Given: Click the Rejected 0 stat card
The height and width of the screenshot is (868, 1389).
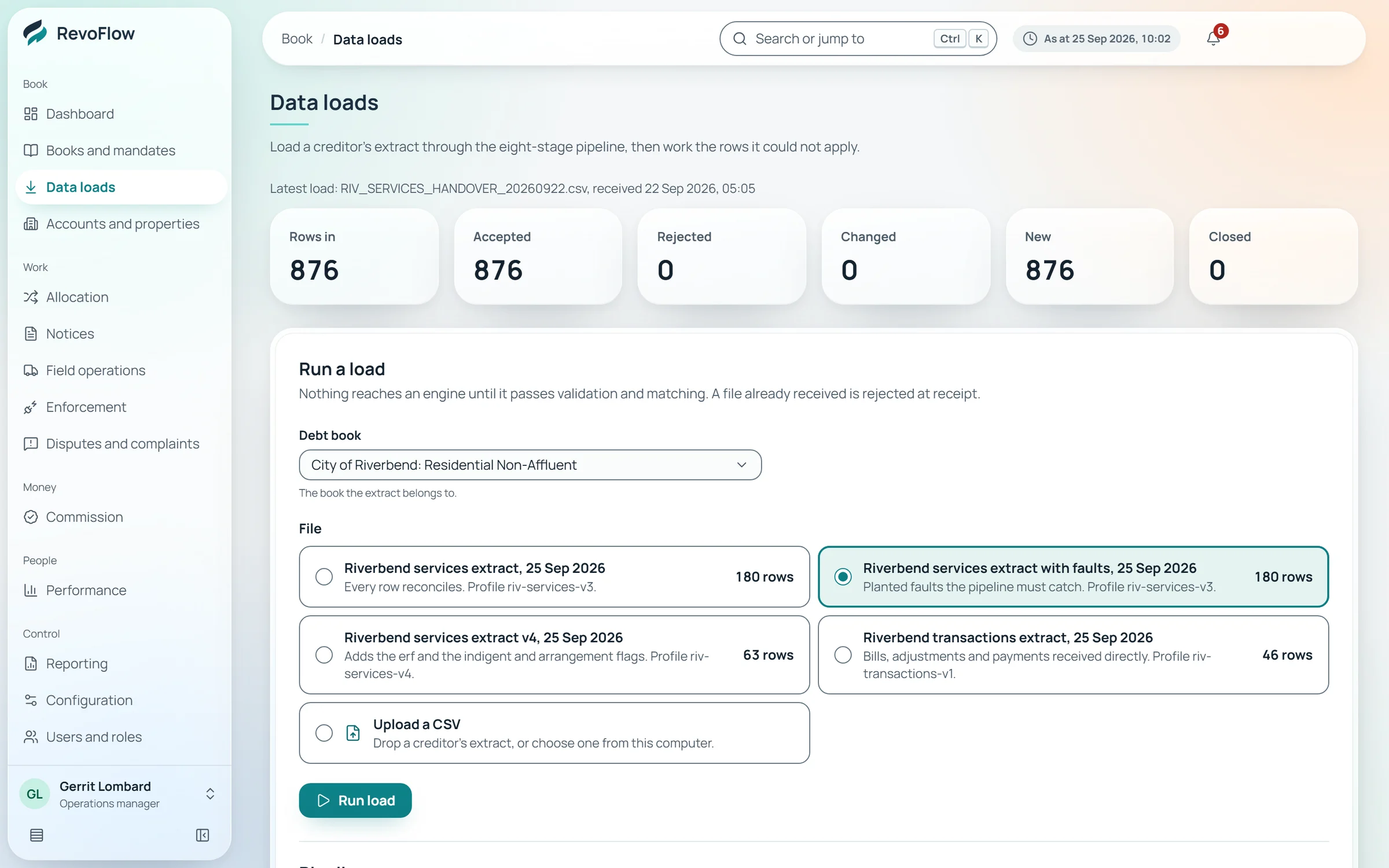Looking at the screenshot, I should pos(722,256).
